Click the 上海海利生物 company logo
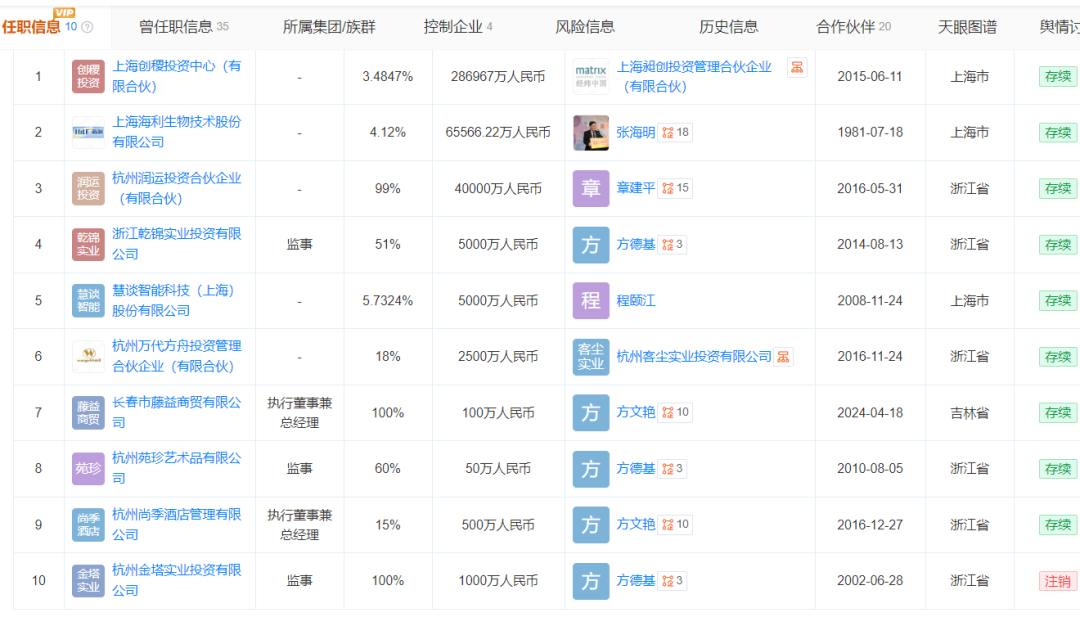The image size is (1080, 626). pyautogui.click(x=88, y=132)
